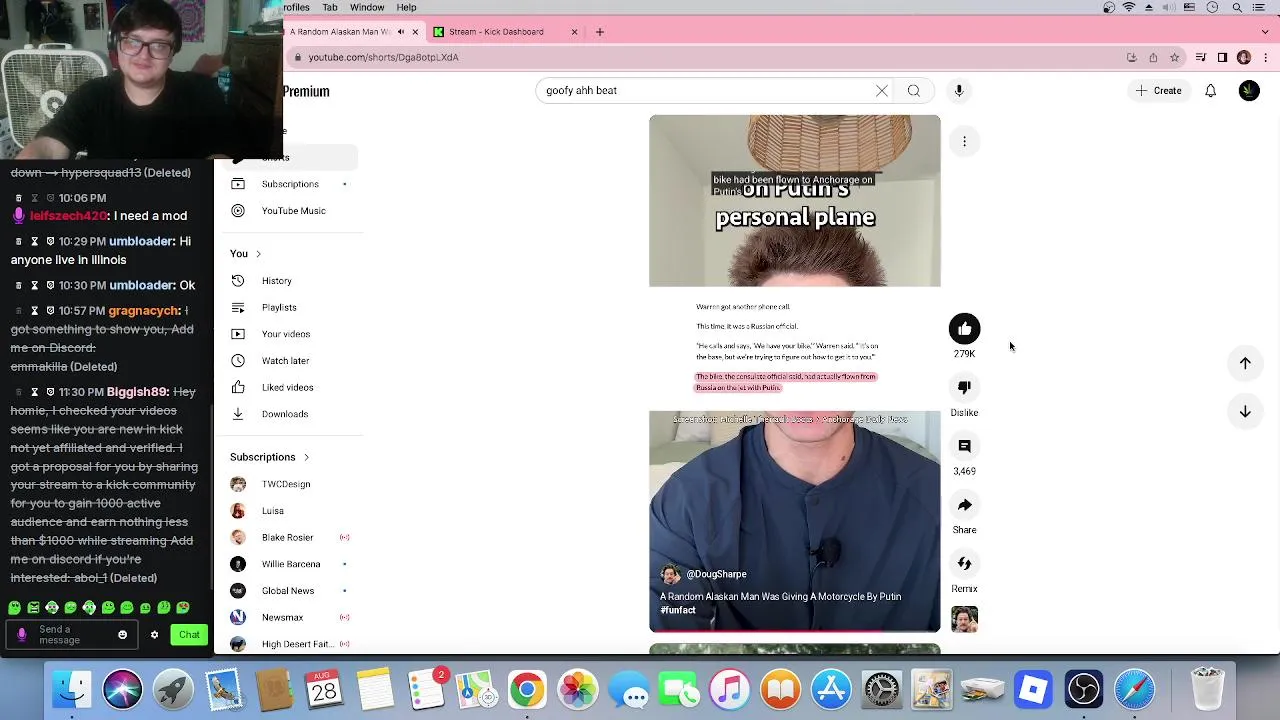Mute the YouTube tab audio icon

pos(401,32)
